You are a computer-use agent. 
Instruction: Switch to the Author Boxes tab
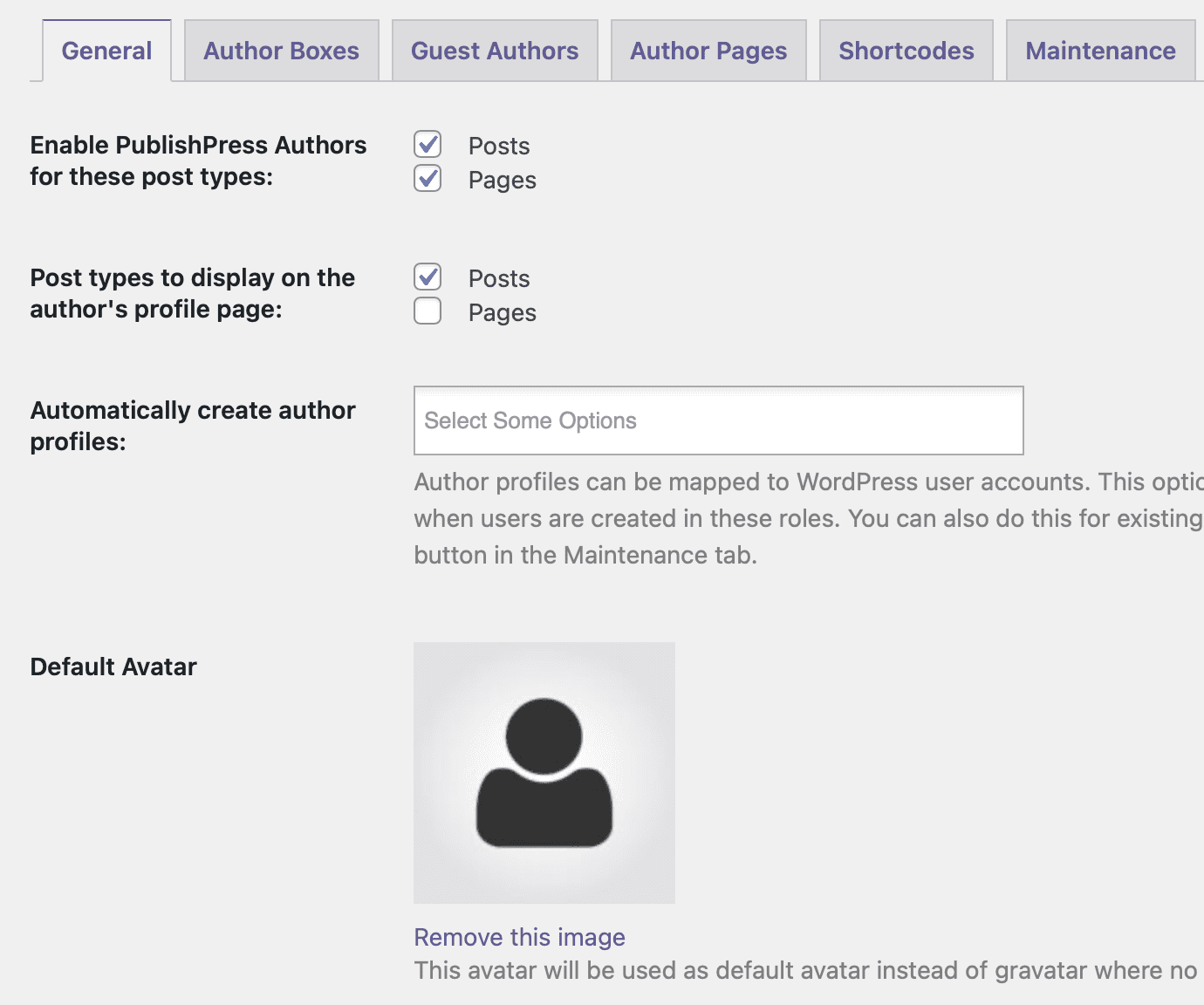281,51
